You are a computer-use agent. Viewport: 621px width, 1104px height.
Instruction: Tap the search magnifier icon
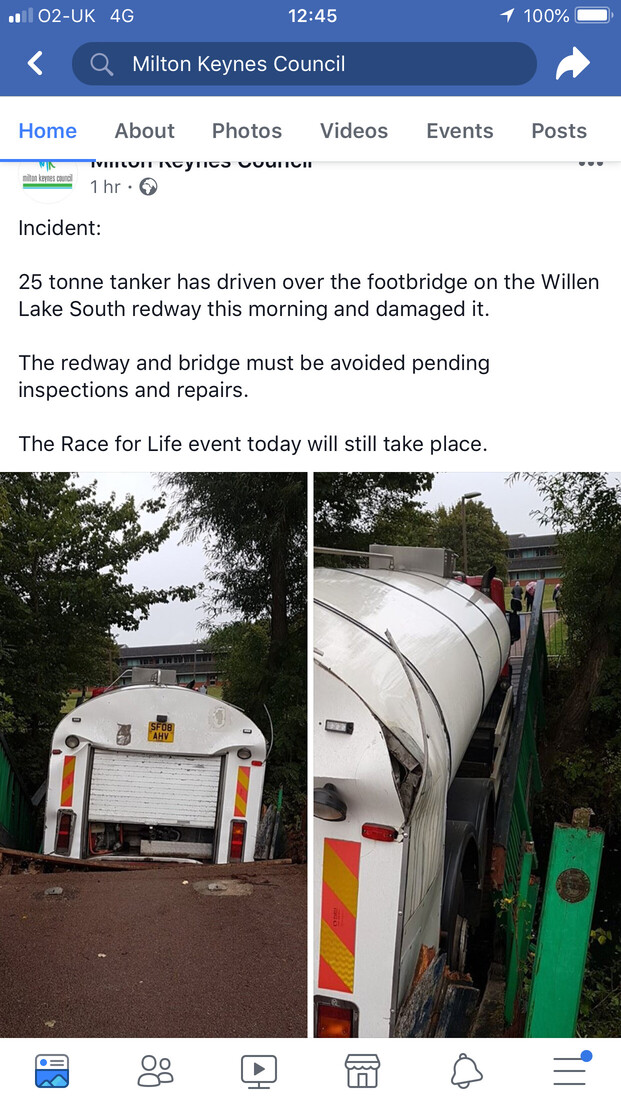101,65
